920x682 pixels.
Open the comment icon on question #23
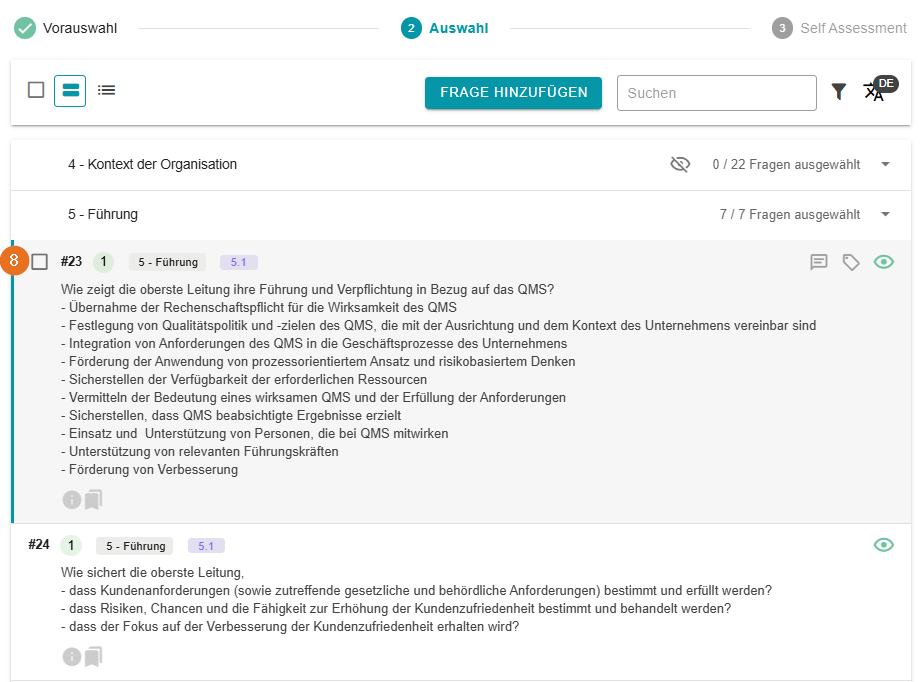pyautogui.click(x=819, y=262)
